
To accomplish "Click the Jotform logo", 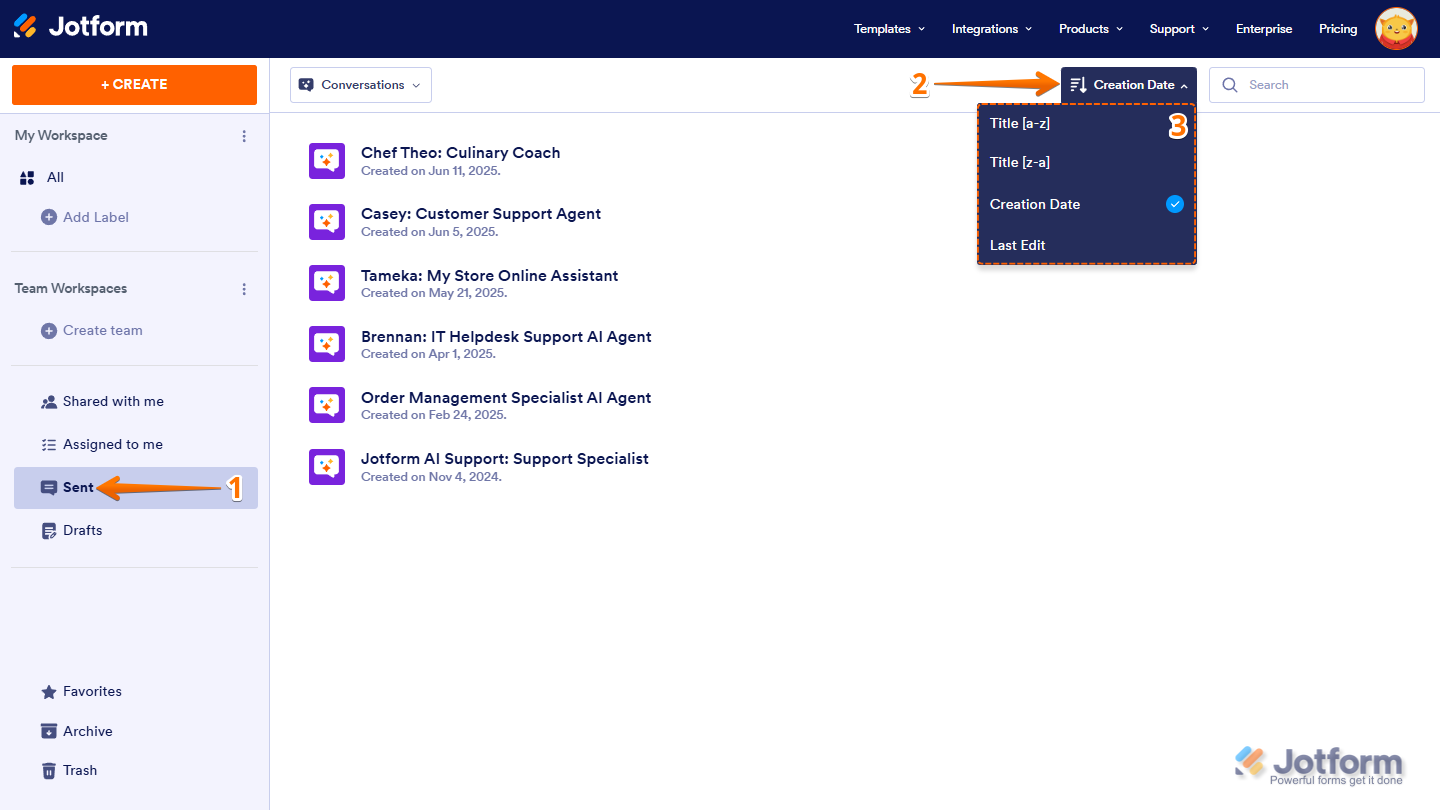I will coord(80,28).
